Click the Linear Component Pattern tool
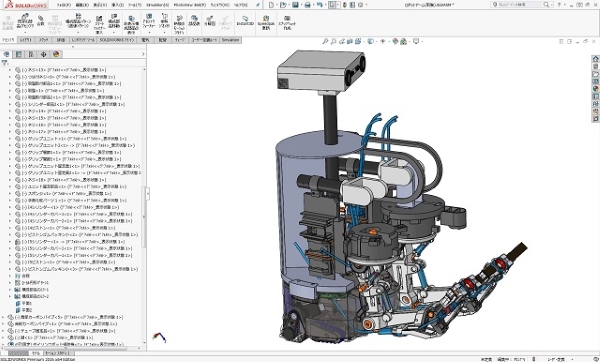600x362 pixels. [78, 21]
